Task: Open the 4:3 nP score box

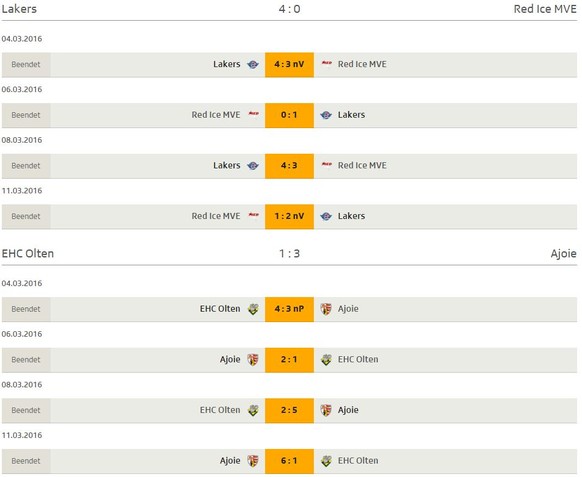Action: (x=289, y=309)
